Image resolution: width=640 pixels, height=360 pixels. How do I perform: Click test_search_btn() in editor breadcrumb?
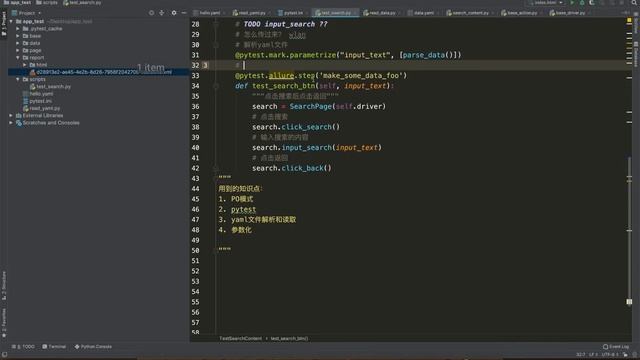coord(289,338)
